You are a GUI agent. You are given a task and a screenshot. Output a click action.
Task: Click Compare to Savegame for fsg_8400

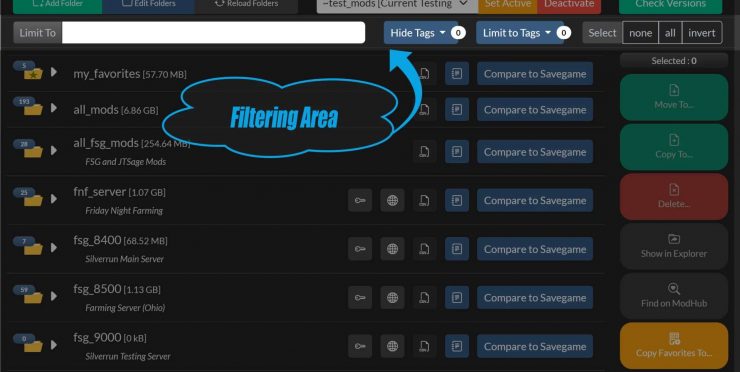535,249
